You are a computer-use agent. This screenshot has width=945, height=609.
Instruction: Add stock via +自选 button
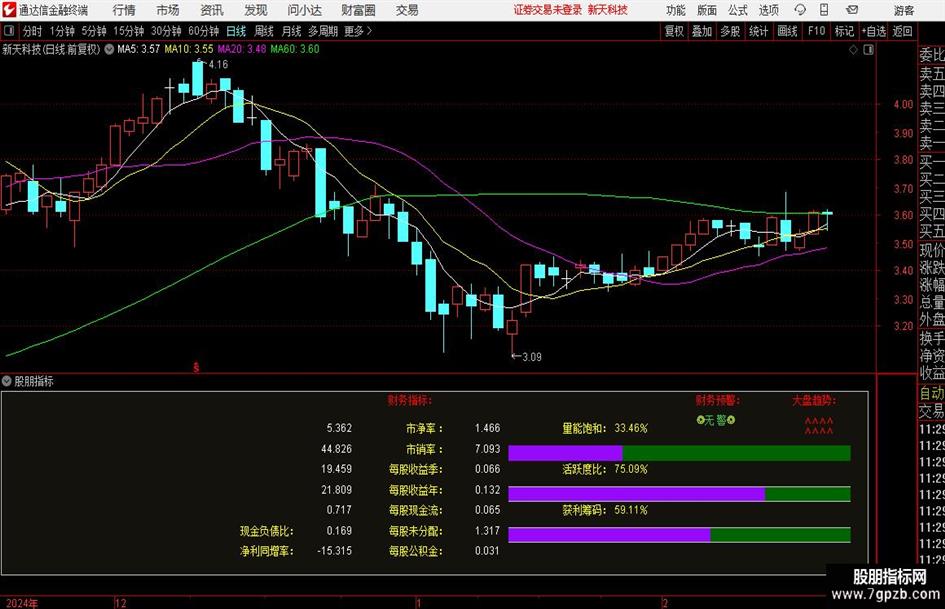coord(874,31)
